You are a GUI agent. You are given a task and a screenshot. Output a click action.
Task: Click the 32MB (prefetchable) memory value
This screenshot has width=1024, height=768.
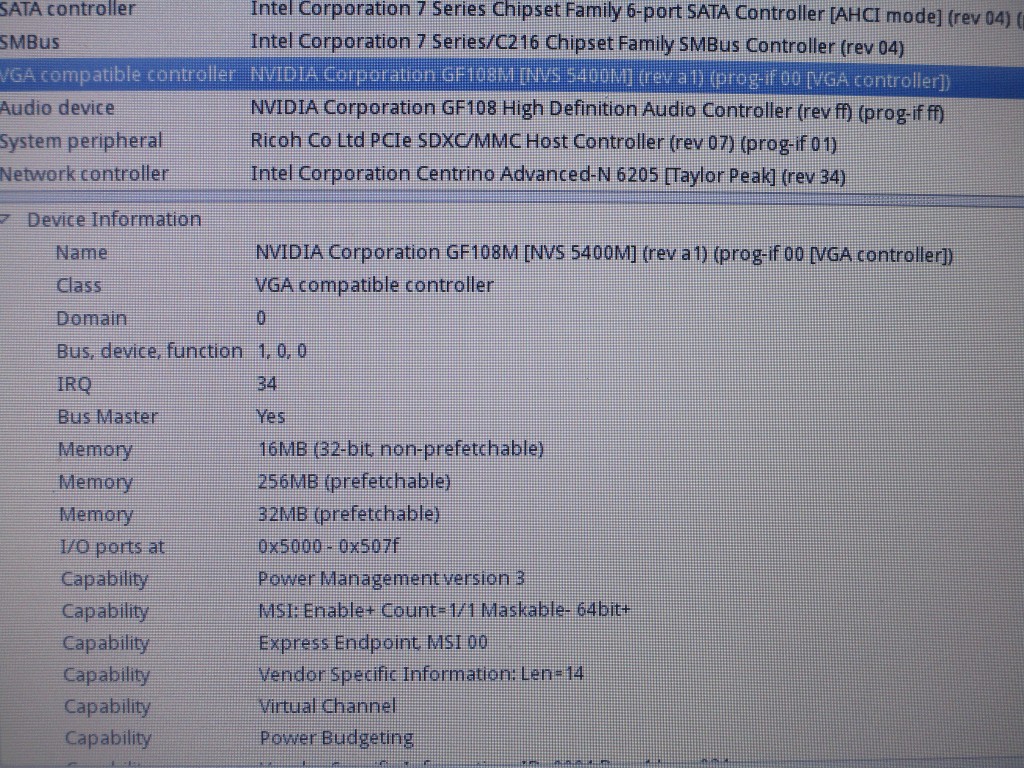349,513
